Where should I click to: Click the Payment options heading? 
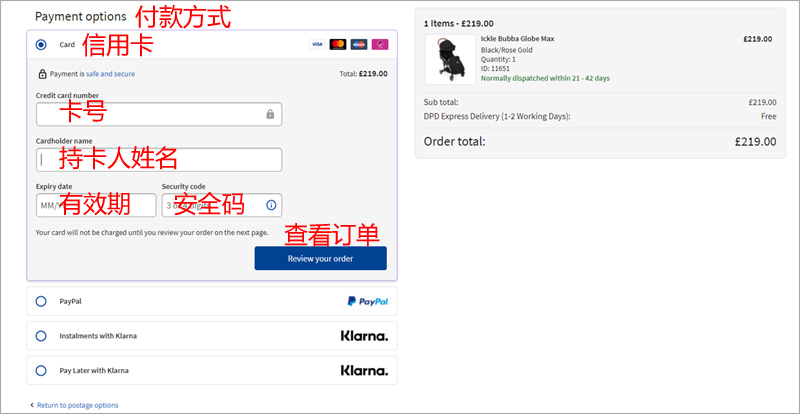[81, 16]
